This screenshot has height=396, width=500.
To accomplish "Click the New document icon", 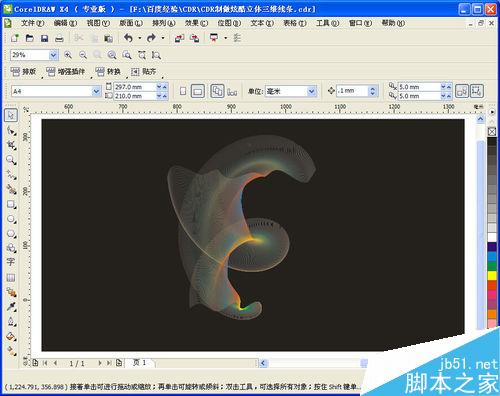I will point(15,38).
